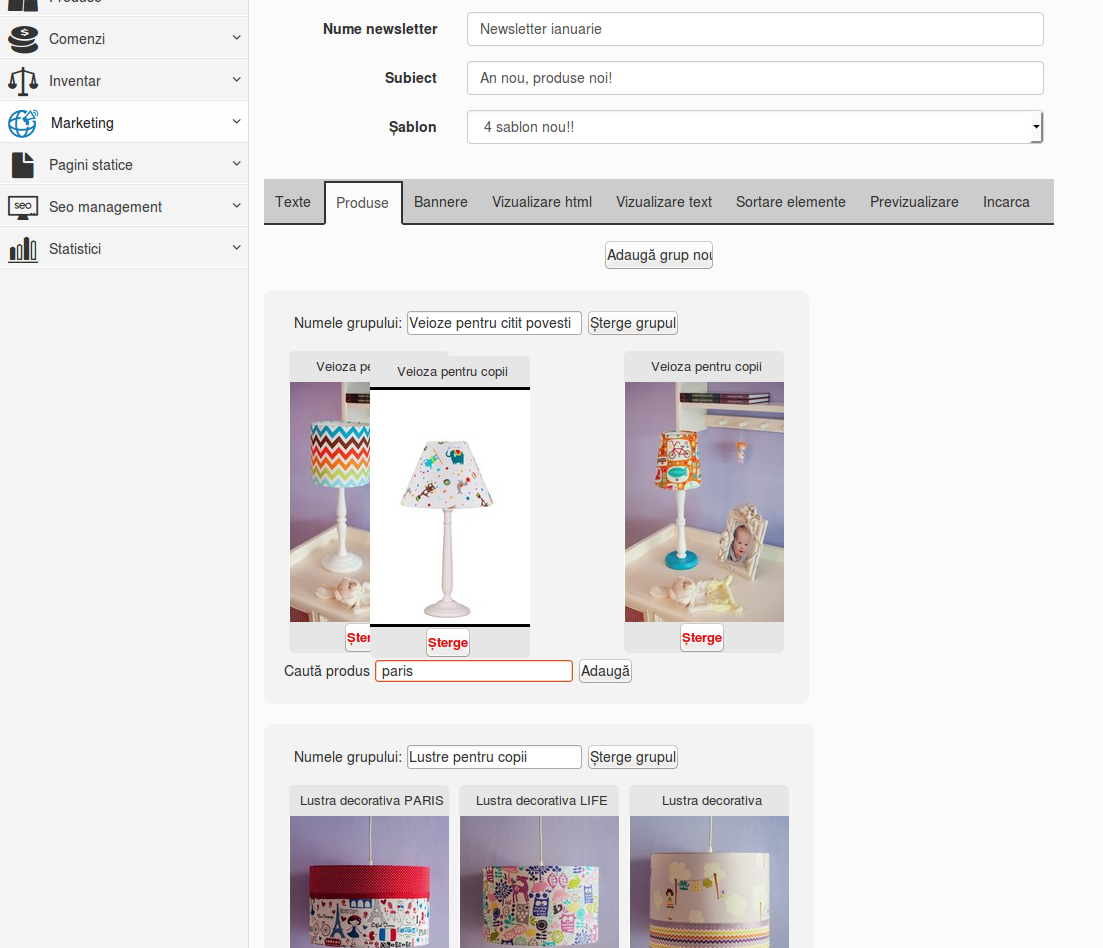Click Șterge under the chevron lamp card
The width and height of the screenshot is (1103, 948).
(x=357, y=638)
